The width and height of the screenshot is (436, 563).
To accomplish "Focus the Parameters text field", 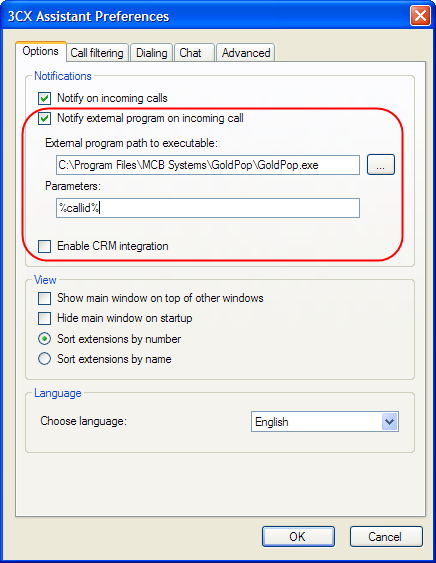I will [x=208, y=208].
